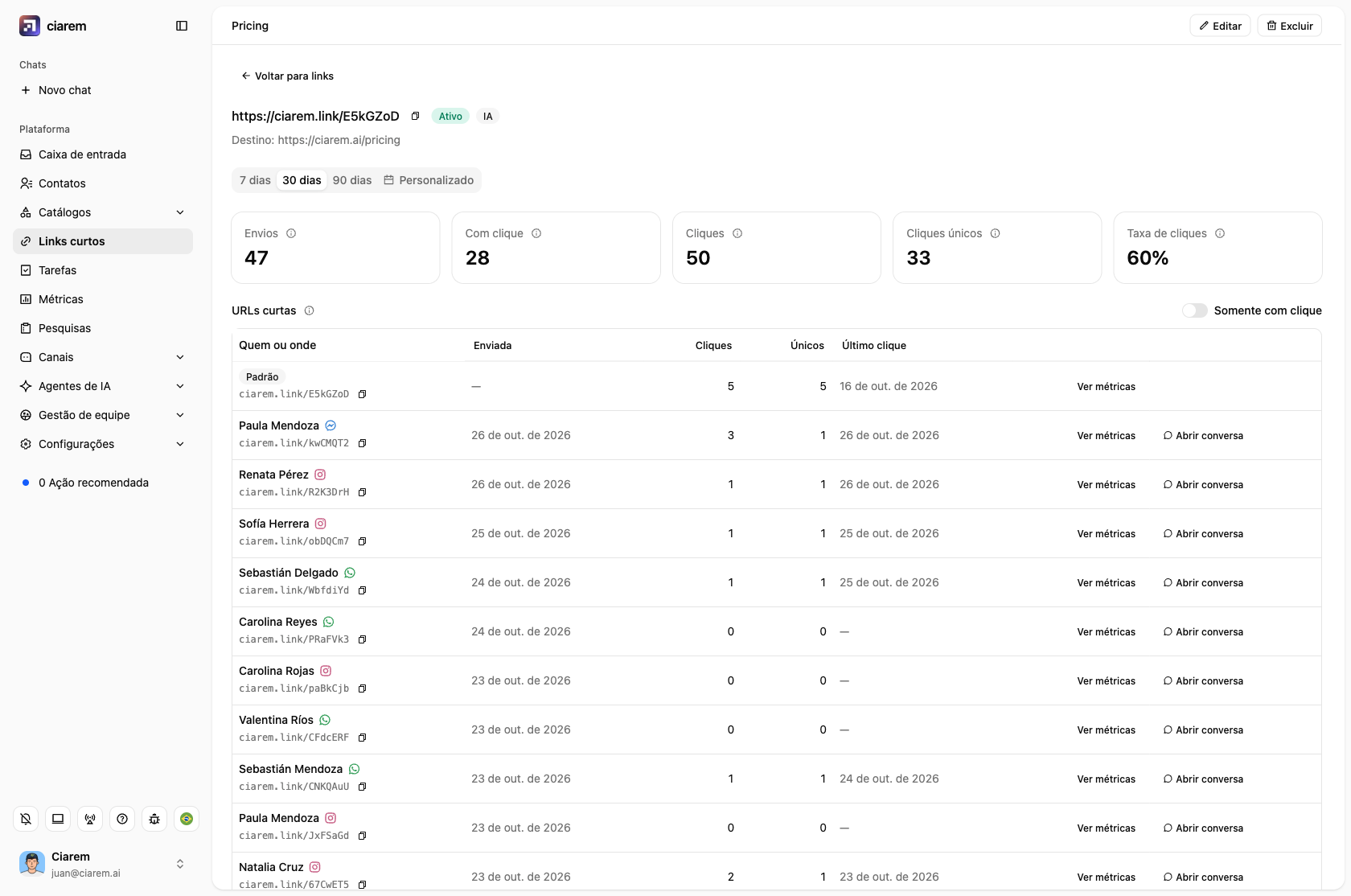Viewport: 1351px width, 896px height.
Task: Open 0 Ação recomendada item
Action: (103, 483)
